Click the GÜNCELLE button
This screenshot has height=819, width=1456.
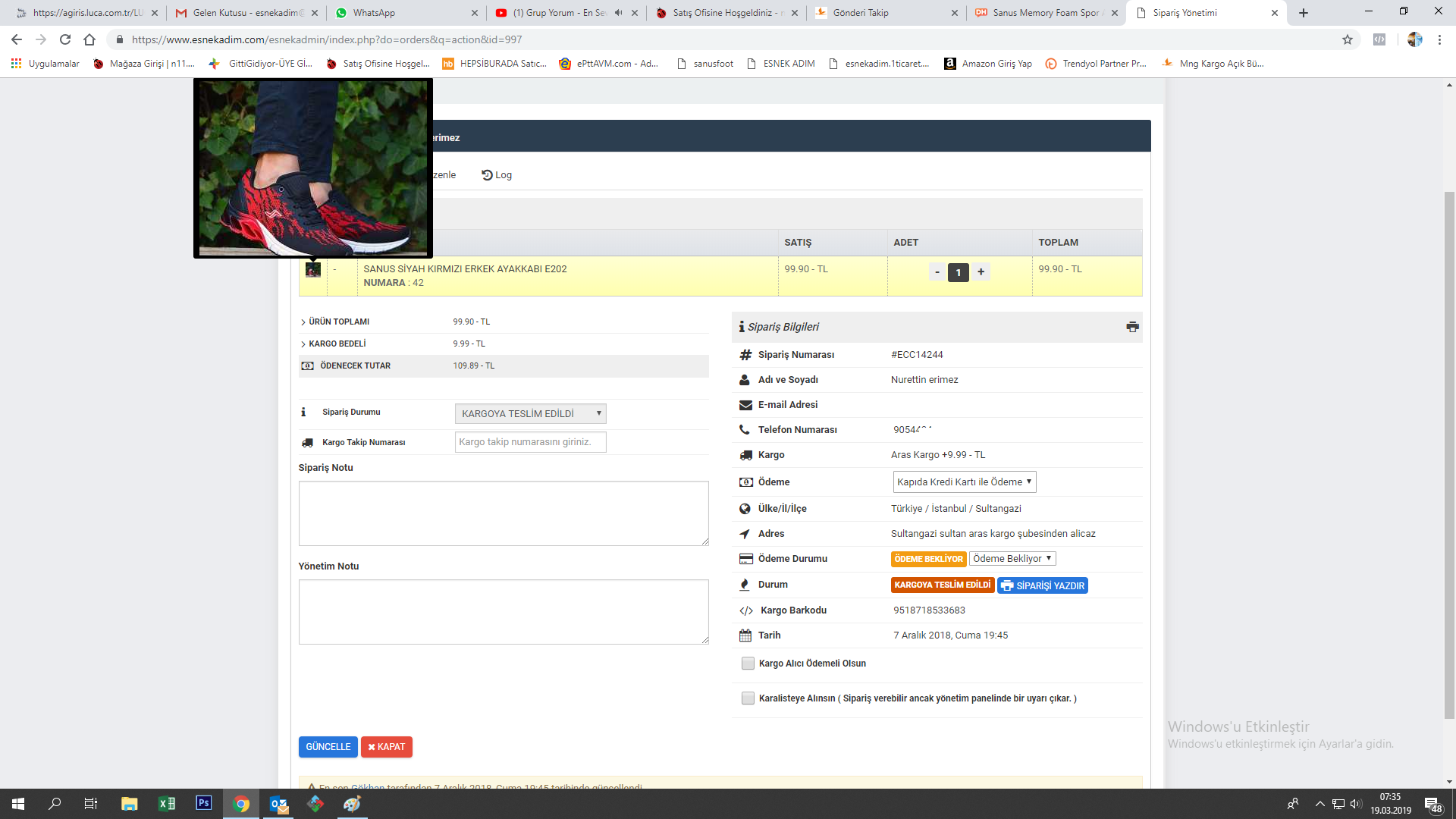[328, 747]
